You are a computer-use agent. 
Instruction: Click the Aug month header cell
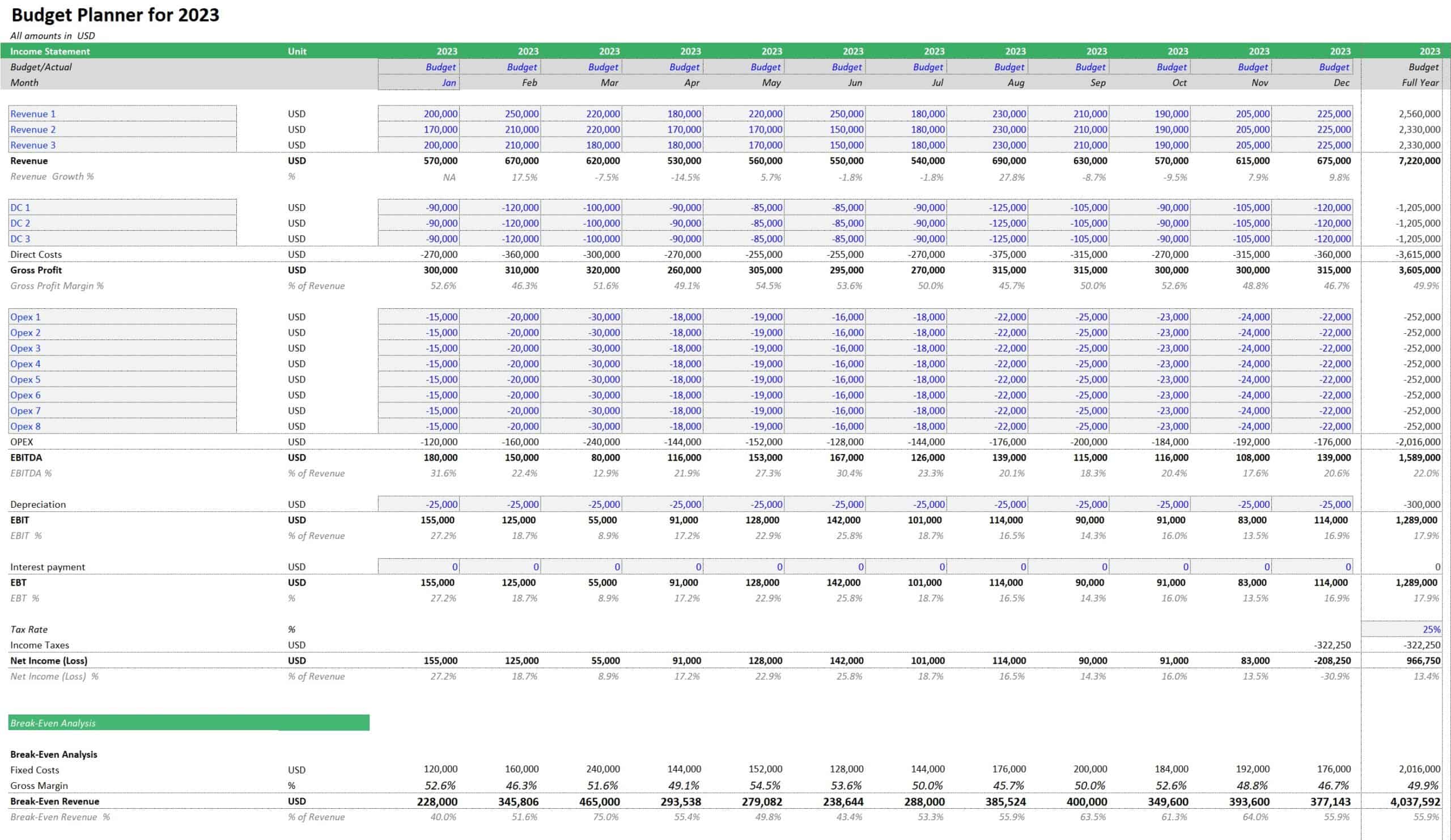tap(1016, 82)
